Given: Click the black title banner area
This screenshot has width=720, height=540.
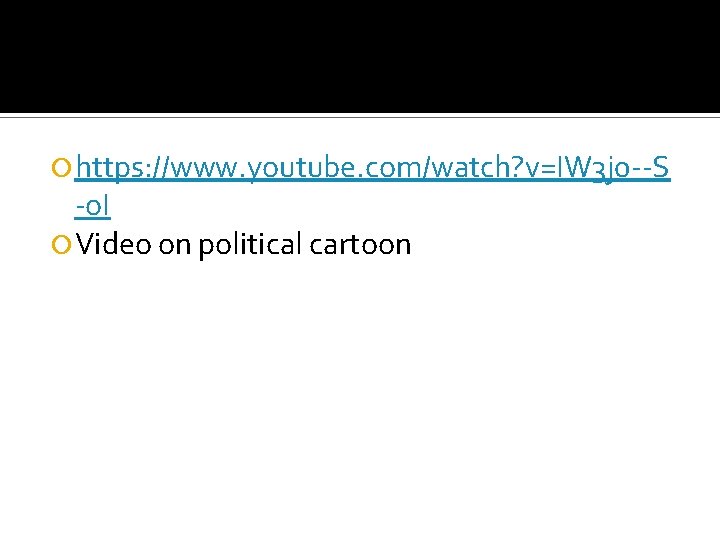Looking at the screenshot, I should point(360,56).
